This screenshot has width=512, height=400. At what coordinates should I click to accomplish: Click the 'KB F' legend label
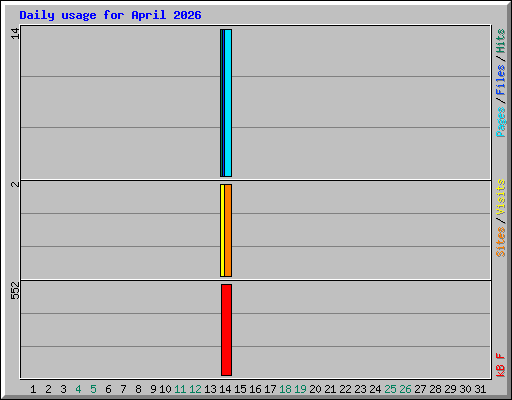tap(501, 365)
